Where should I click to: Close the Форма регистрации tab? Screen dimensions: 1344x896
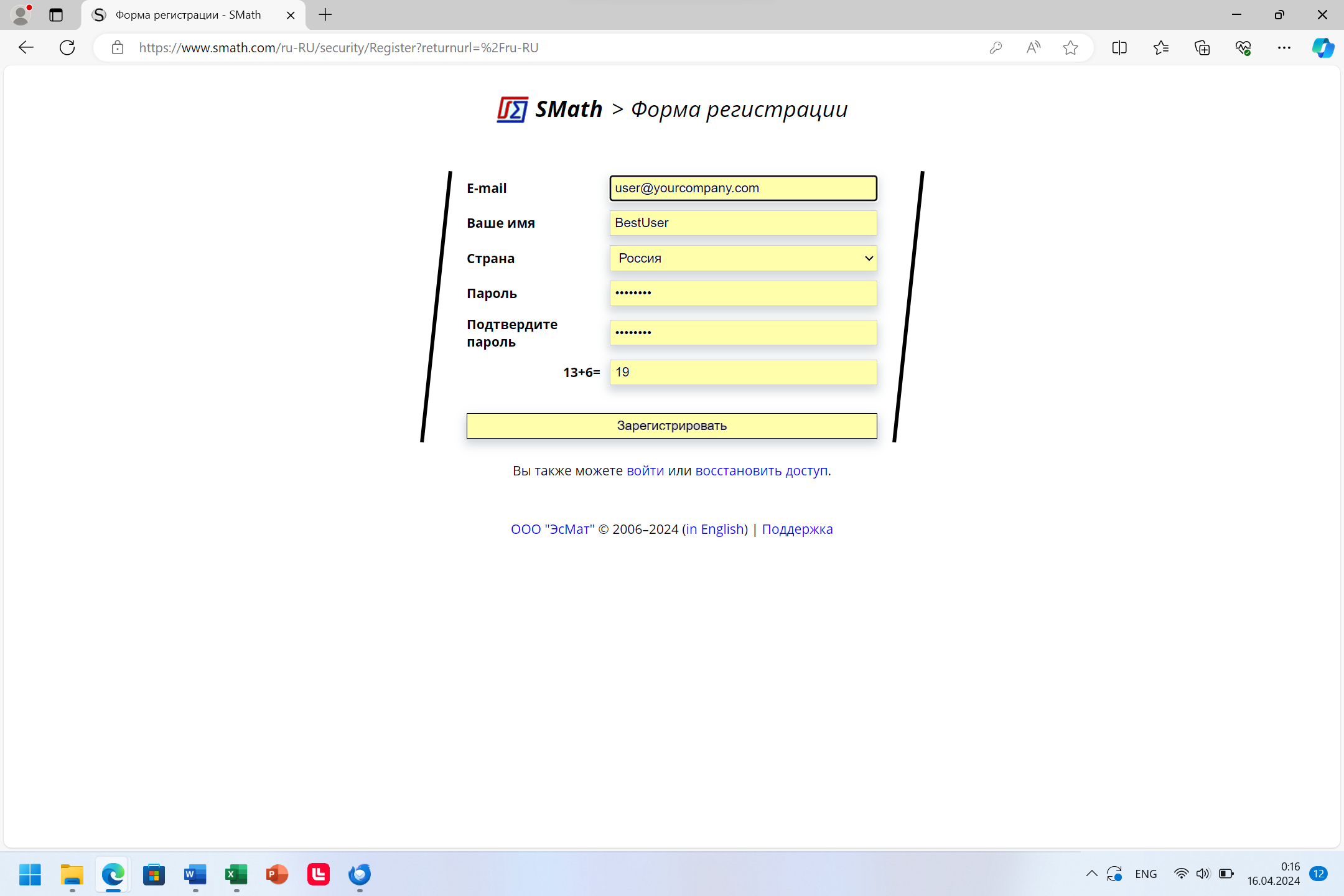(291, 15)
